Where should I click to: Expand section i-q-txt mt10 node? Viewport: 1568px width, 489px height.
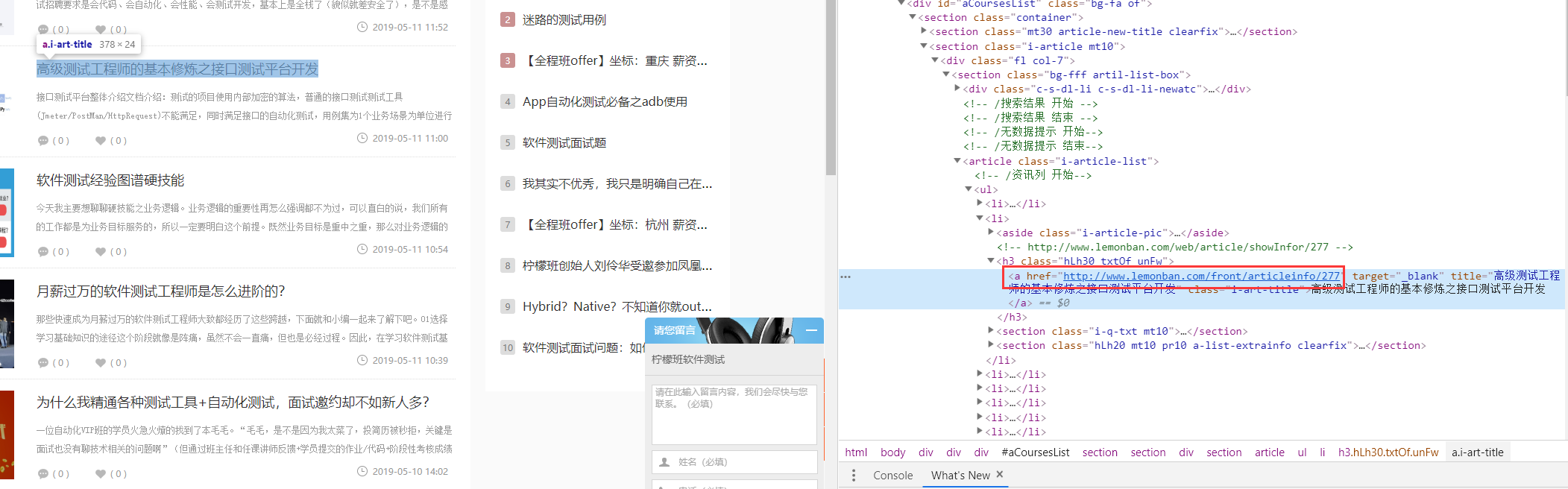pyautogui.click(x=991, y=331)
